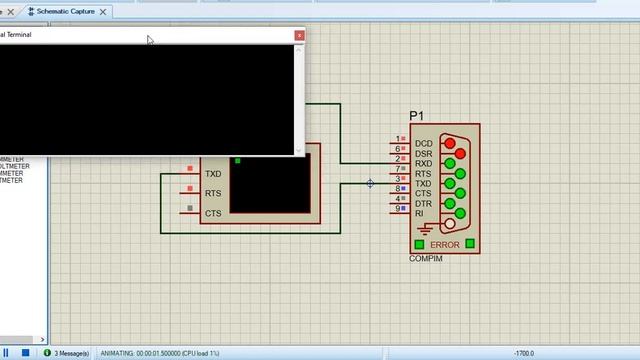Image resolution: width=640 pixels, height=360 pixels.
Task: Click the black screen of the virtual terminal component
Action: (270, 184)
